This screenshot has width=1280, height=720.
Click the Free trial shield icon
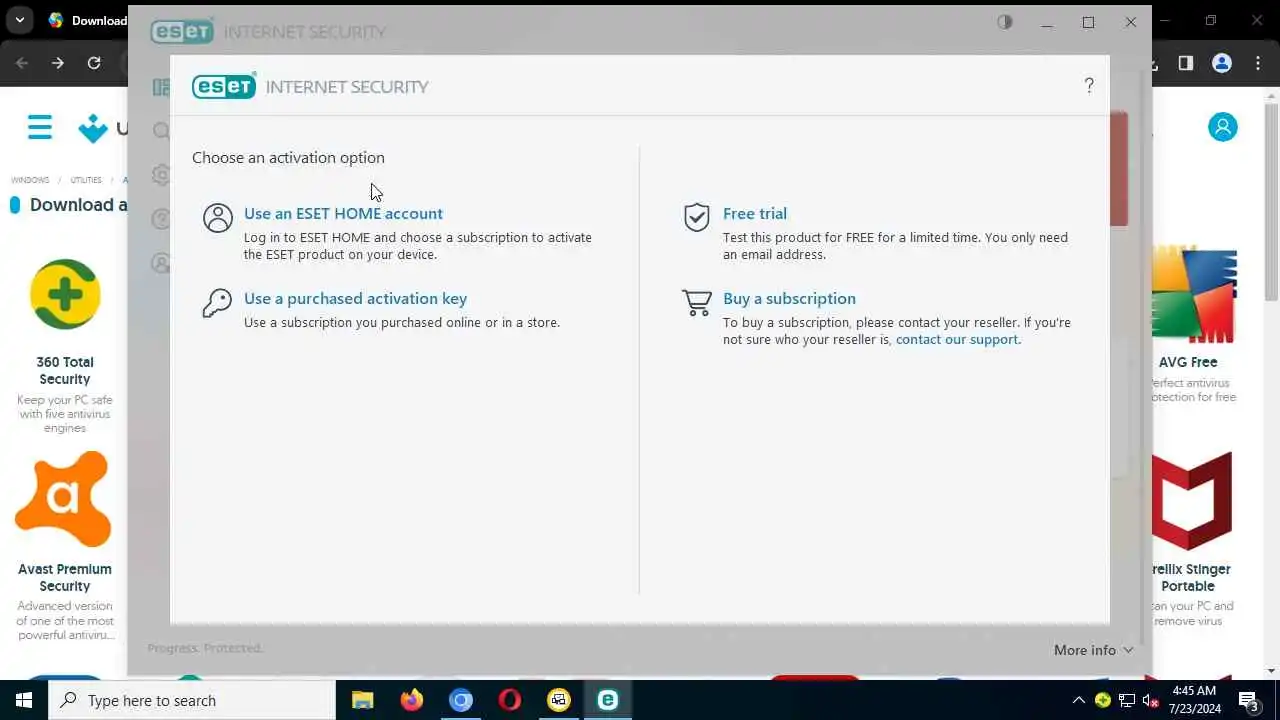tap(697, 217)
